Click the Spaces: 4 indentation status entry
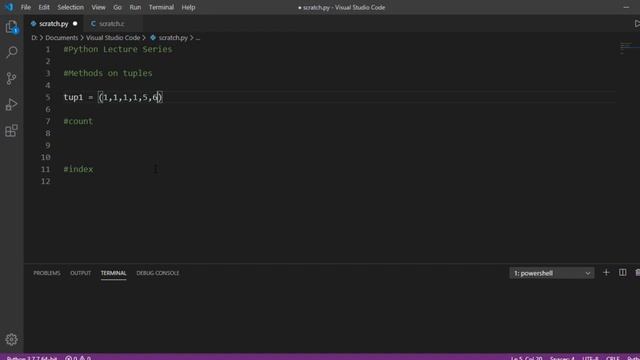The image size is (640, 360). 562,358
